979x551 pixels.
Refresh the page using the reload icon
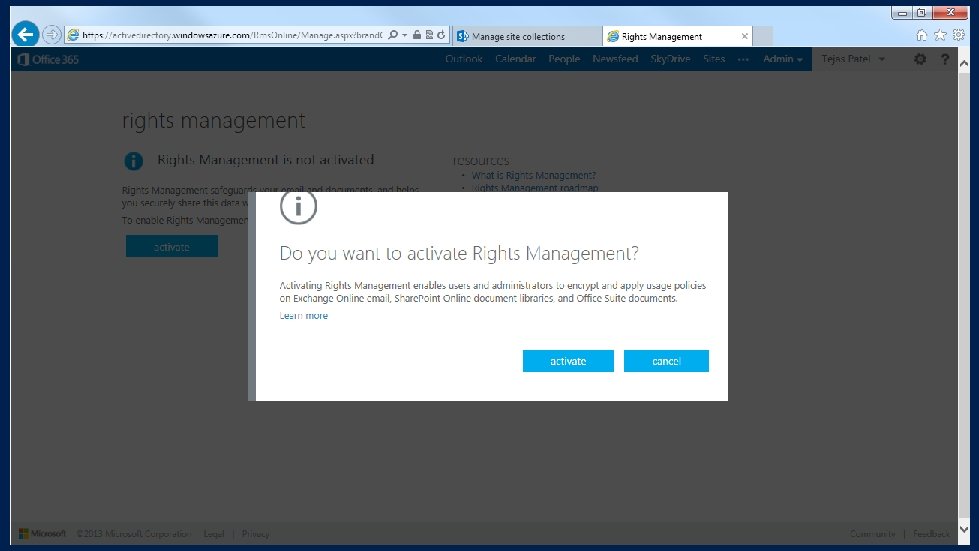pos(441,35)
